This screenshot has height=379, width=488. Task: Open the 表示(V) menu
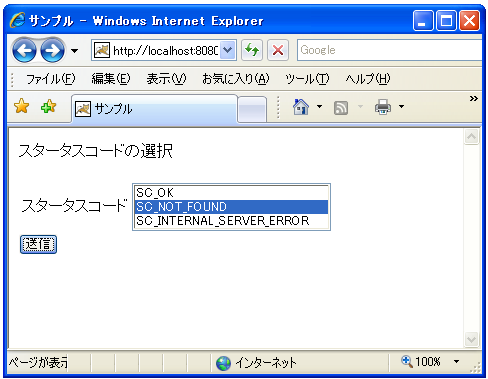coord(166,79)
